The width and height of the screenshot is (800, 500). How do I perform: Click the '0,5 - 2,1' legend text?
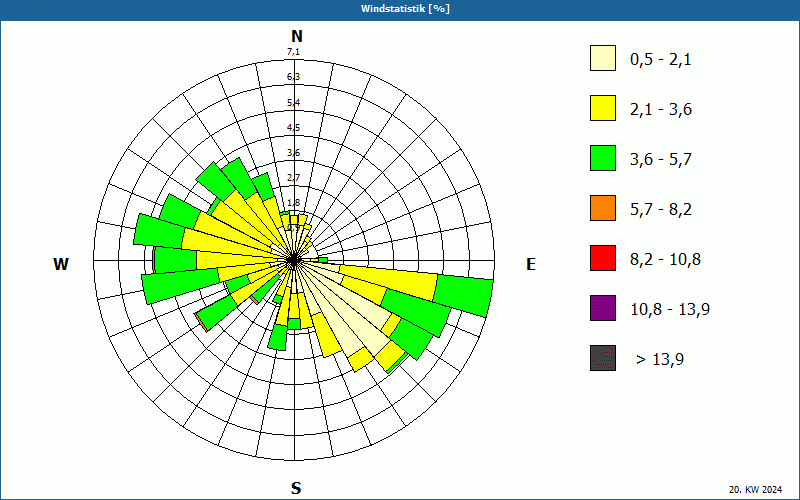click(x=661, y=60)
